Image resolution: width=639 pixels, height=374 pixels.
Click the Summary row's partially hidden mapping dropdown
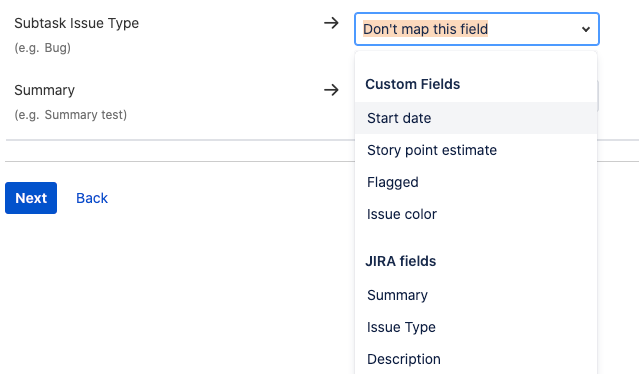click(598, 96)
